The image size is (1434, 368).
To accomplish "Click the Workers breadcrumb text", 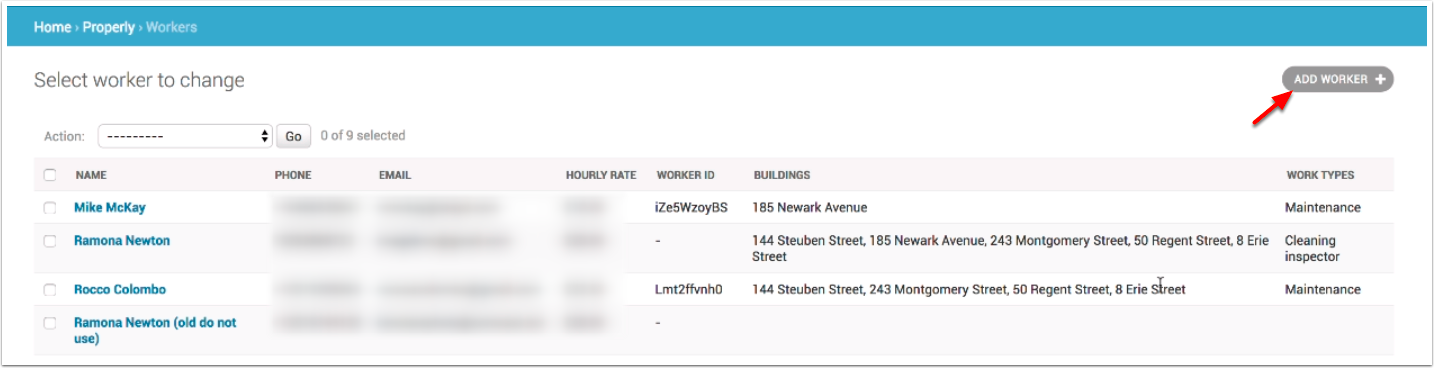I will click(171, 27).
